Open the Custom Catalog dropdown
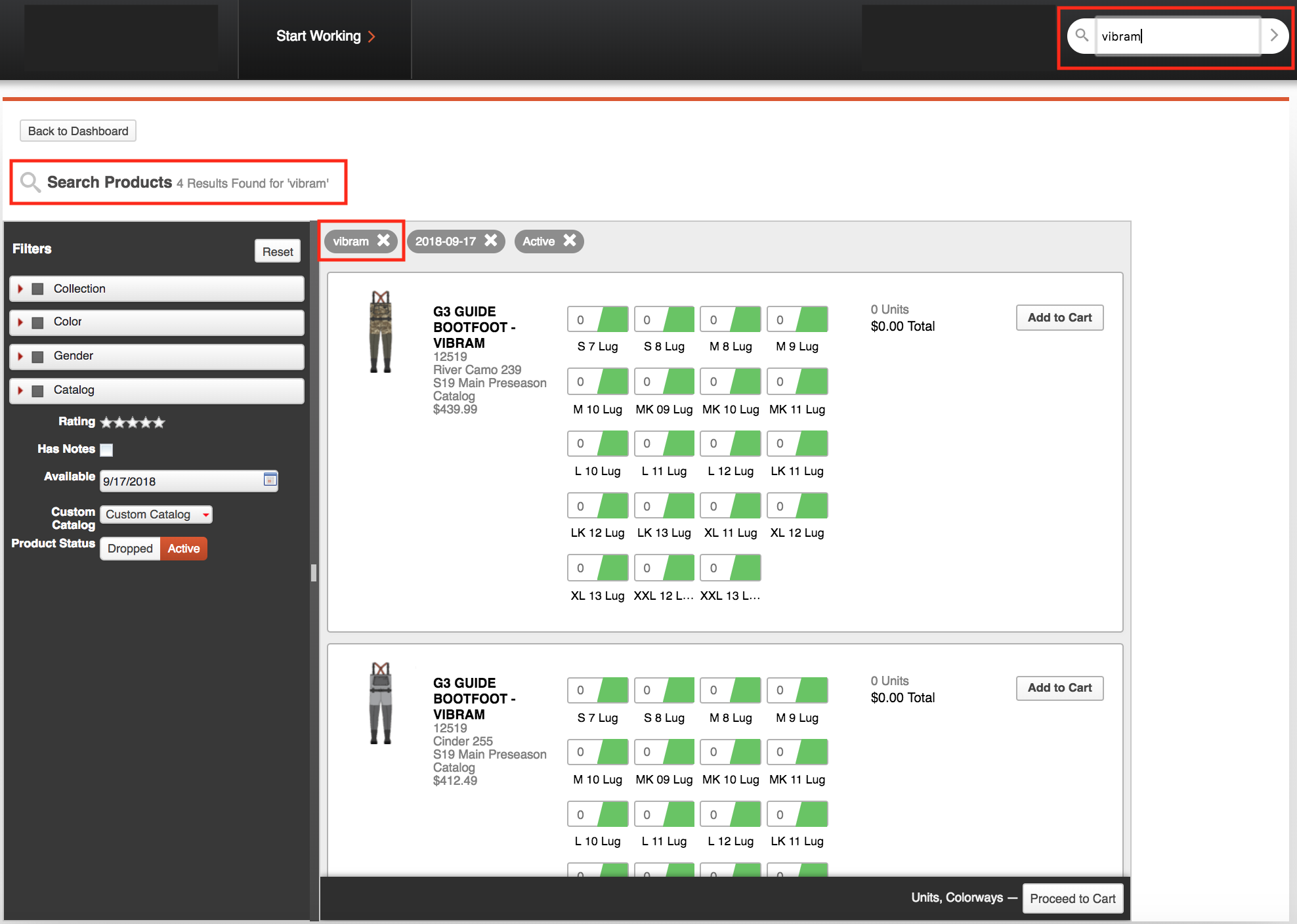1297x924 pixels. (x=156, y=514)
